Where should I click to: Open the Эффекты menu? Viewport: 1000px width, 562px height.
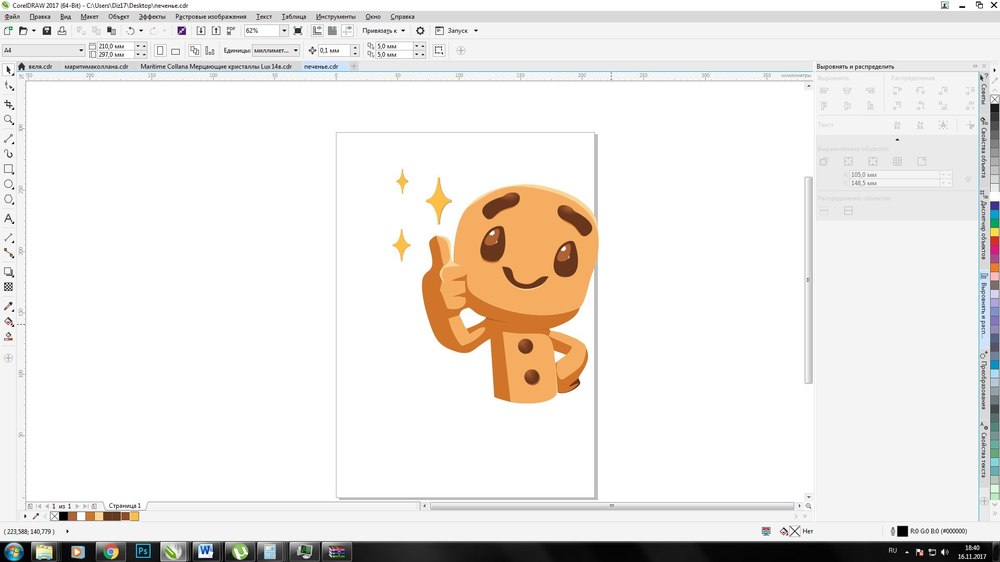152,17
